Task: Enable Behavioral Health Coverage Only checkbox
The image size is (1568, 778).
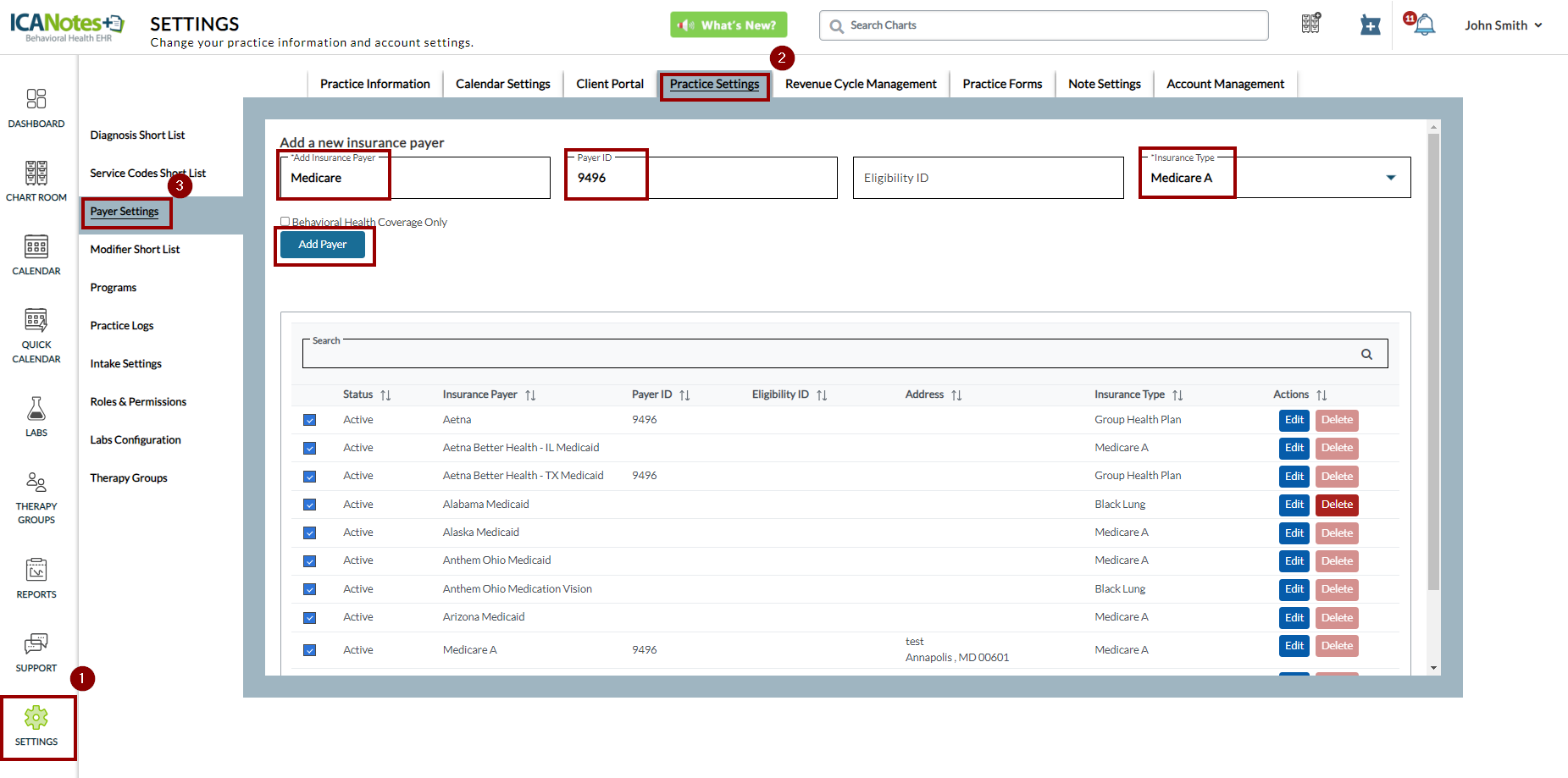Action: click(x=285, y=222)
